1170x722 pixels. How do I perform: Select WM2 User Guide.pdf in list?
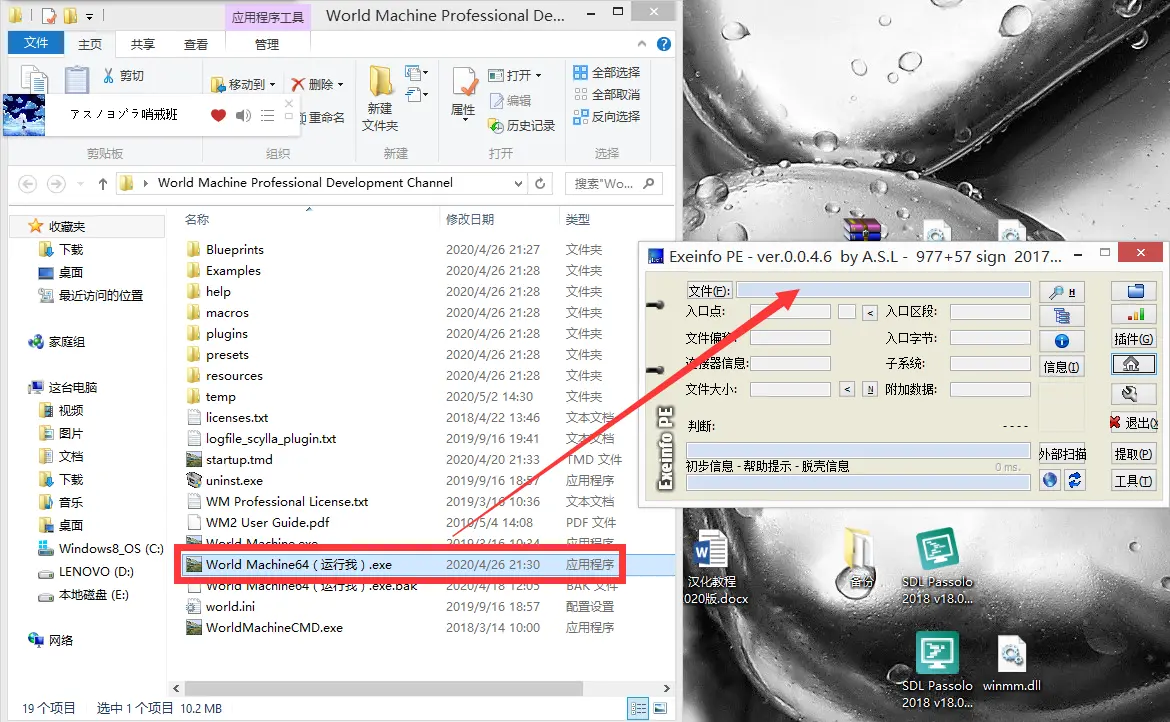click(x=267, y=522)
